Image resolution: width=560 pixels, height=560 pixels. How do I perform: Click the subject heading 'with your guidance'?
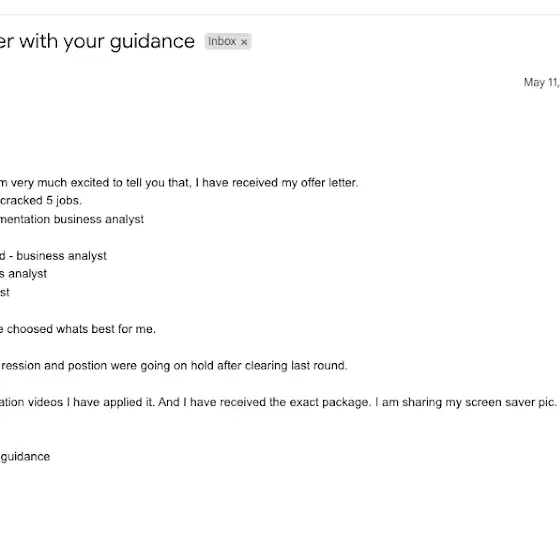click(107, 41)
